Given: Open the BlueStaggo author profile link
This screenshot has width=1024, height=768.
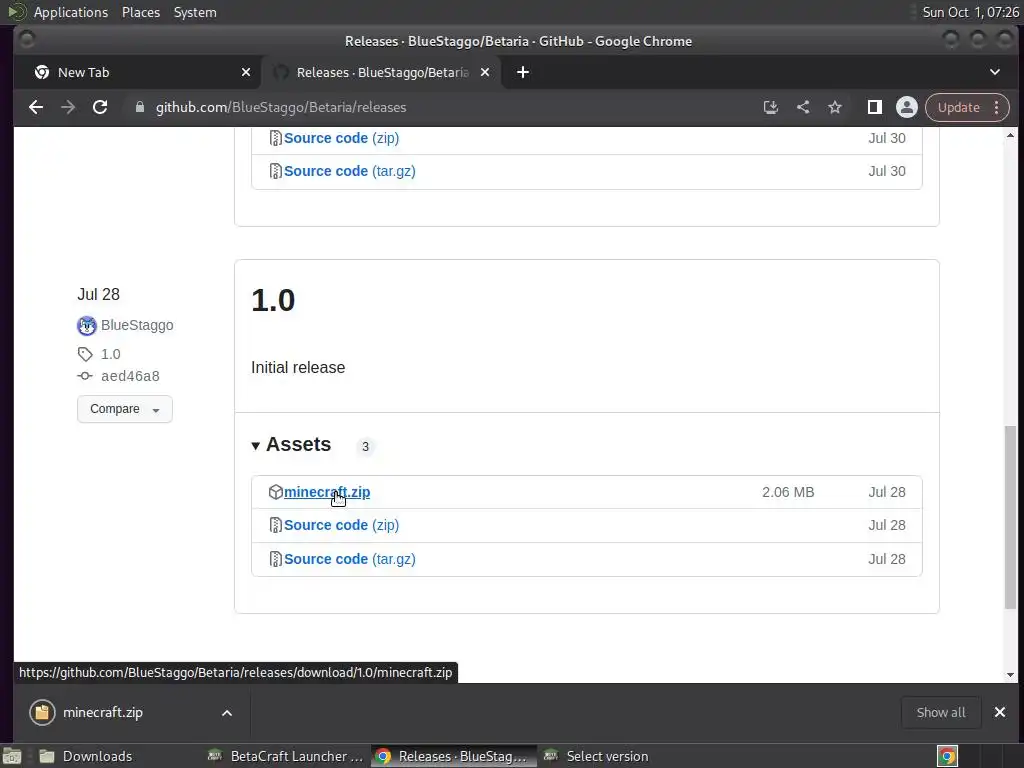Looking at the screenshot, I should 137,325.
